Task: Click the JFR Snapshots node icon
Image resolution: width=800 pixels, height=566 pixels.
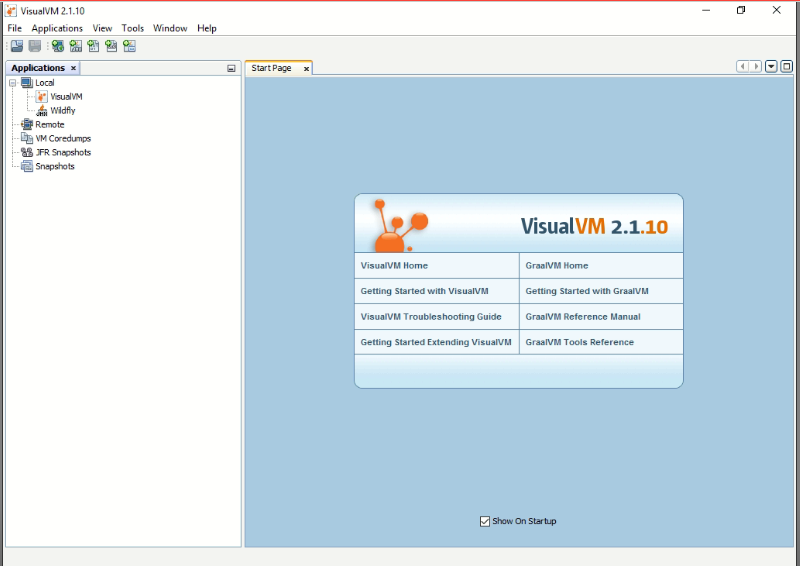Action: pos(27,152)
